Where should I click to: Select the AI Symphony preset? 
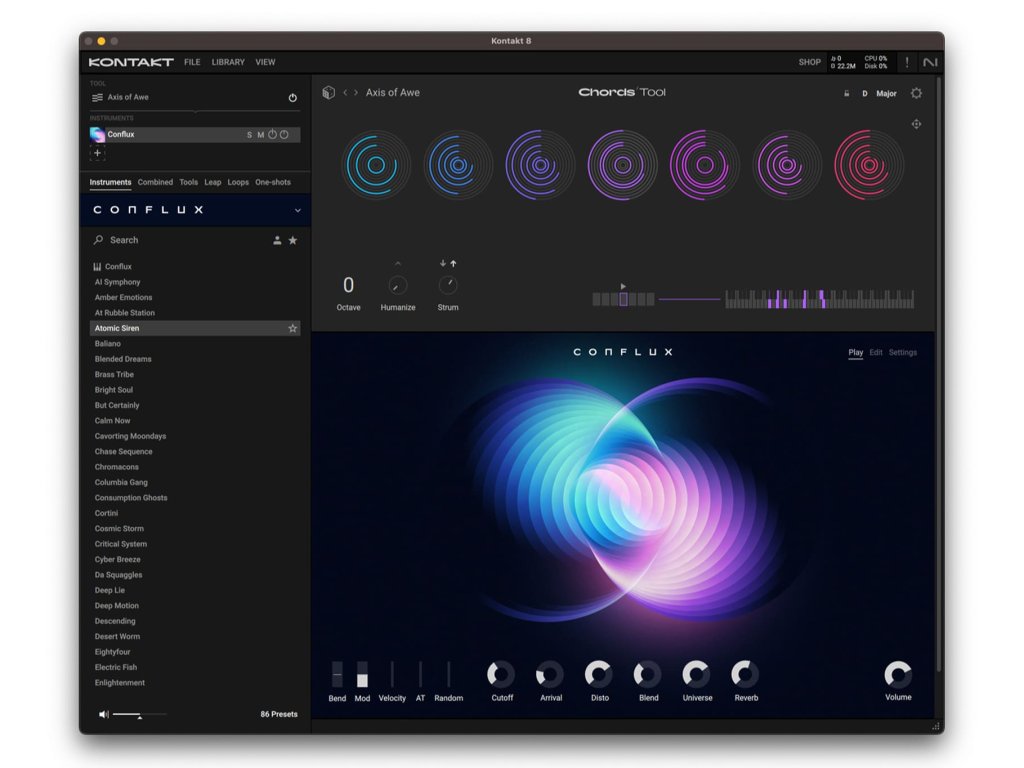point(118,282)
